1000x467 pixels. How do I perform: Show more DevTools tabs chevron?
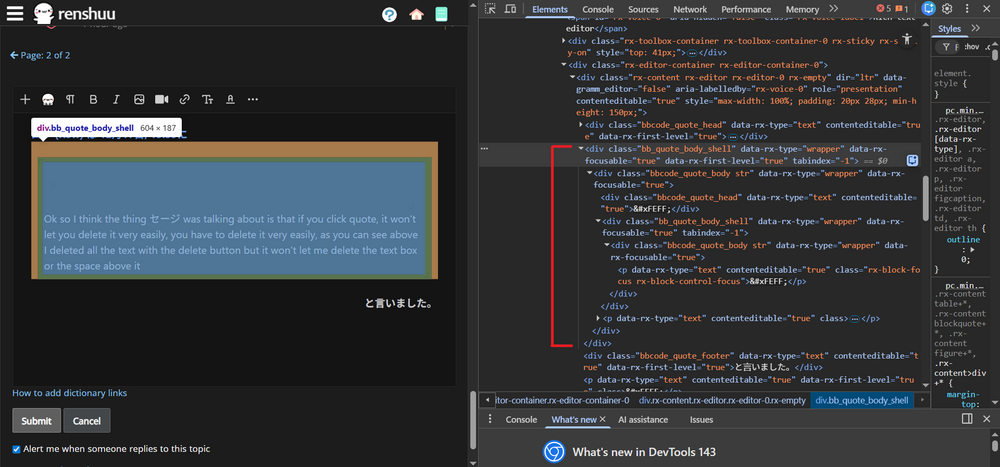tap(833, 9)
